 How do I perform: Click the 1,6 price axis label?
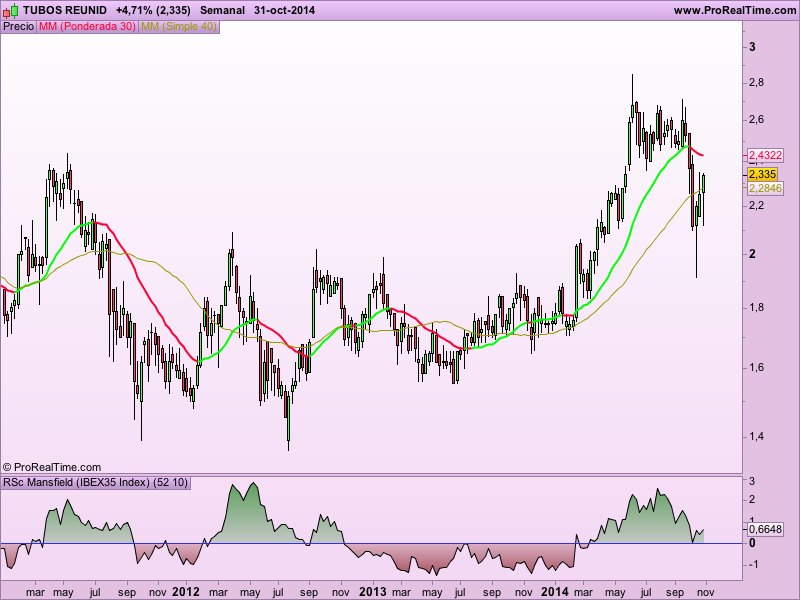tap(756, 367)
